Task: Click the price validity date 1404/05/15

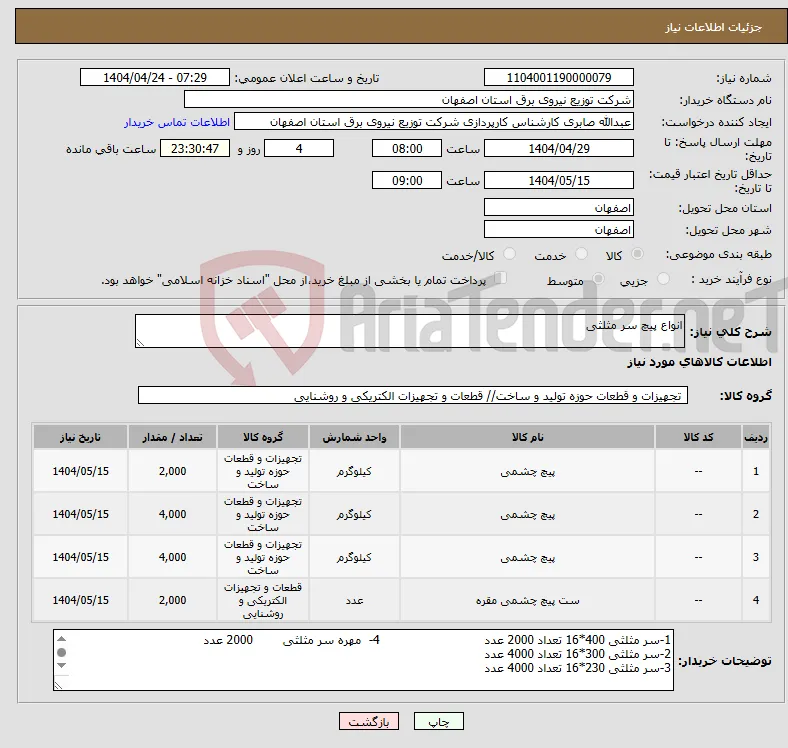Action: pyautogui.click(x=558, y=180)
